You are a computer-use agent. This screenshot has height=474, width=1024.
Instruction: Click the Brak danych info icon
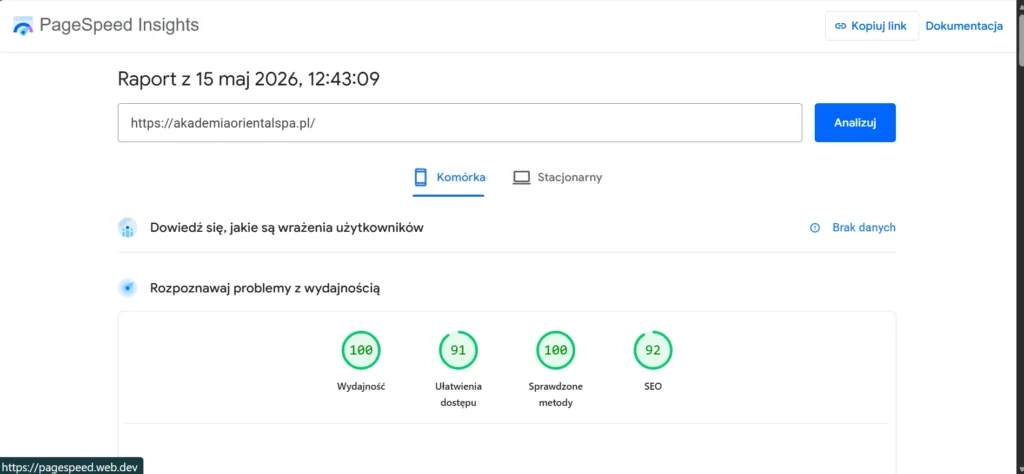(x=814, y=228)
